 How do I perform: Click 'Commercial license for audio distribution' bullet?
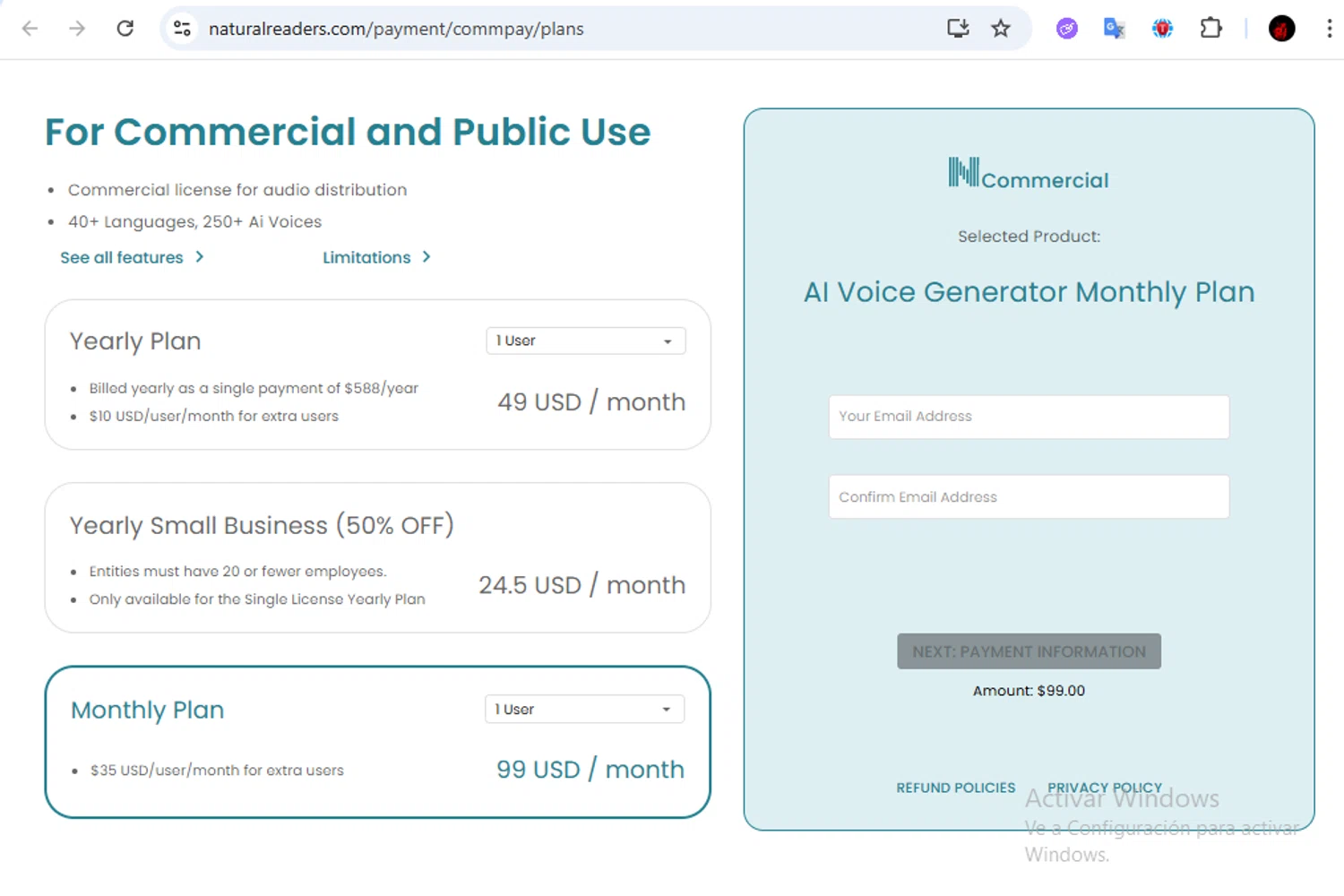point(237,190)
